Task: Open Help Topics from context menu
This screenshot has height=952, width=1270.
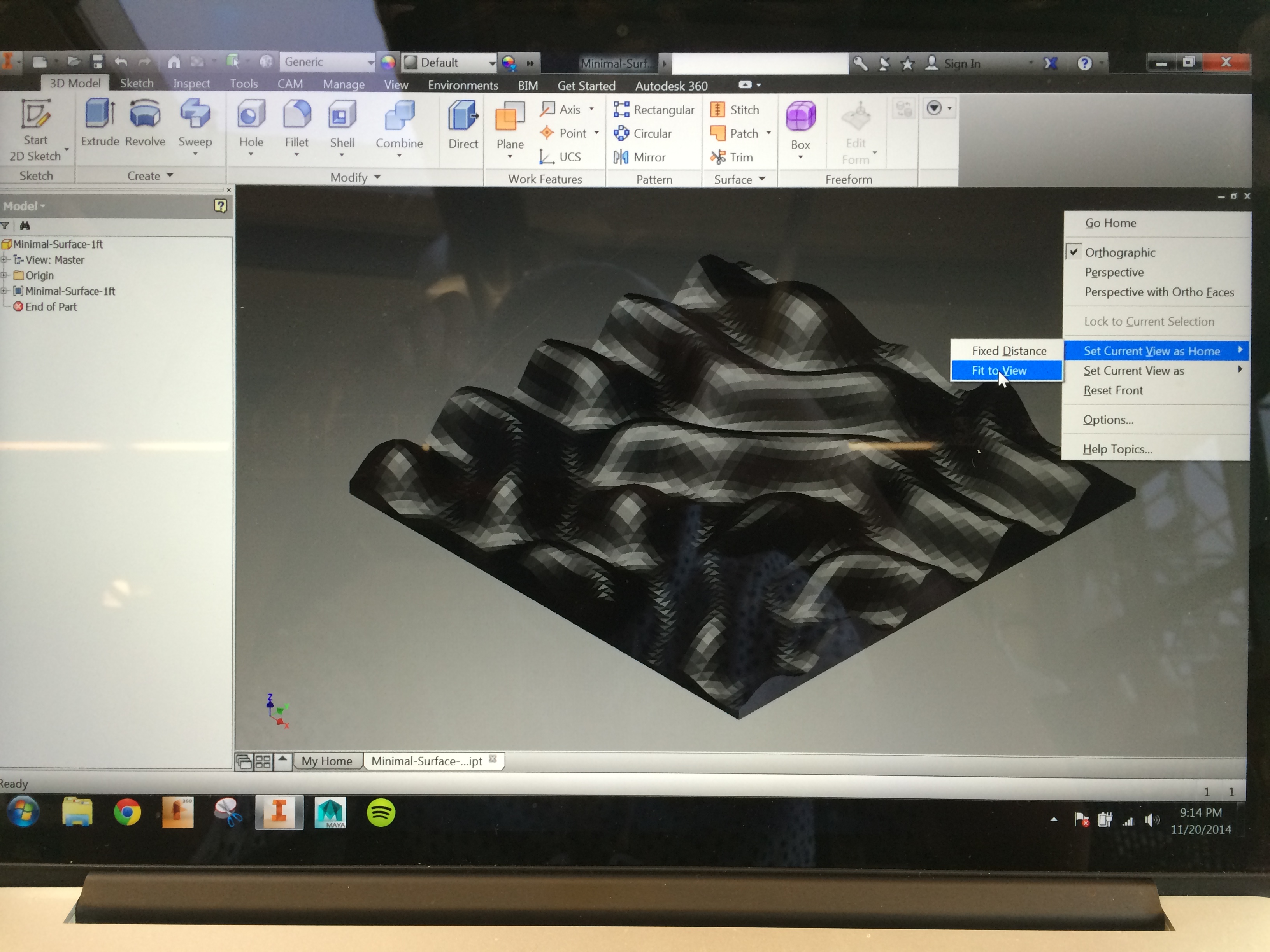Action: pyautogui.click(x=1118, y=448)
